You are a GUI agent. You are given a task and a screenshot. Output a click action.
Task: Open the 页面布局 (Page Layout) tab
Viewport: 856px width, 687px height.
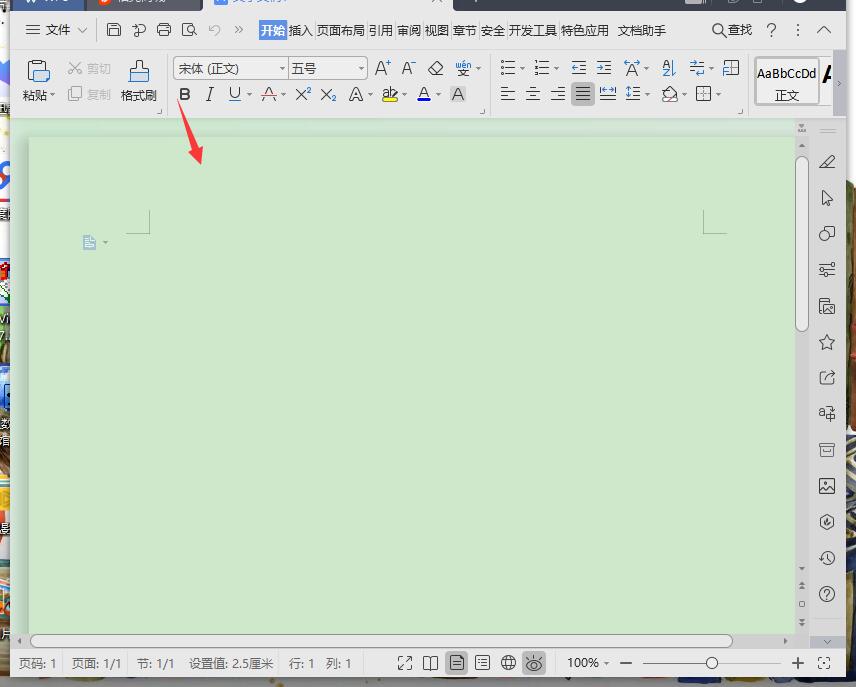coord(341,30)
